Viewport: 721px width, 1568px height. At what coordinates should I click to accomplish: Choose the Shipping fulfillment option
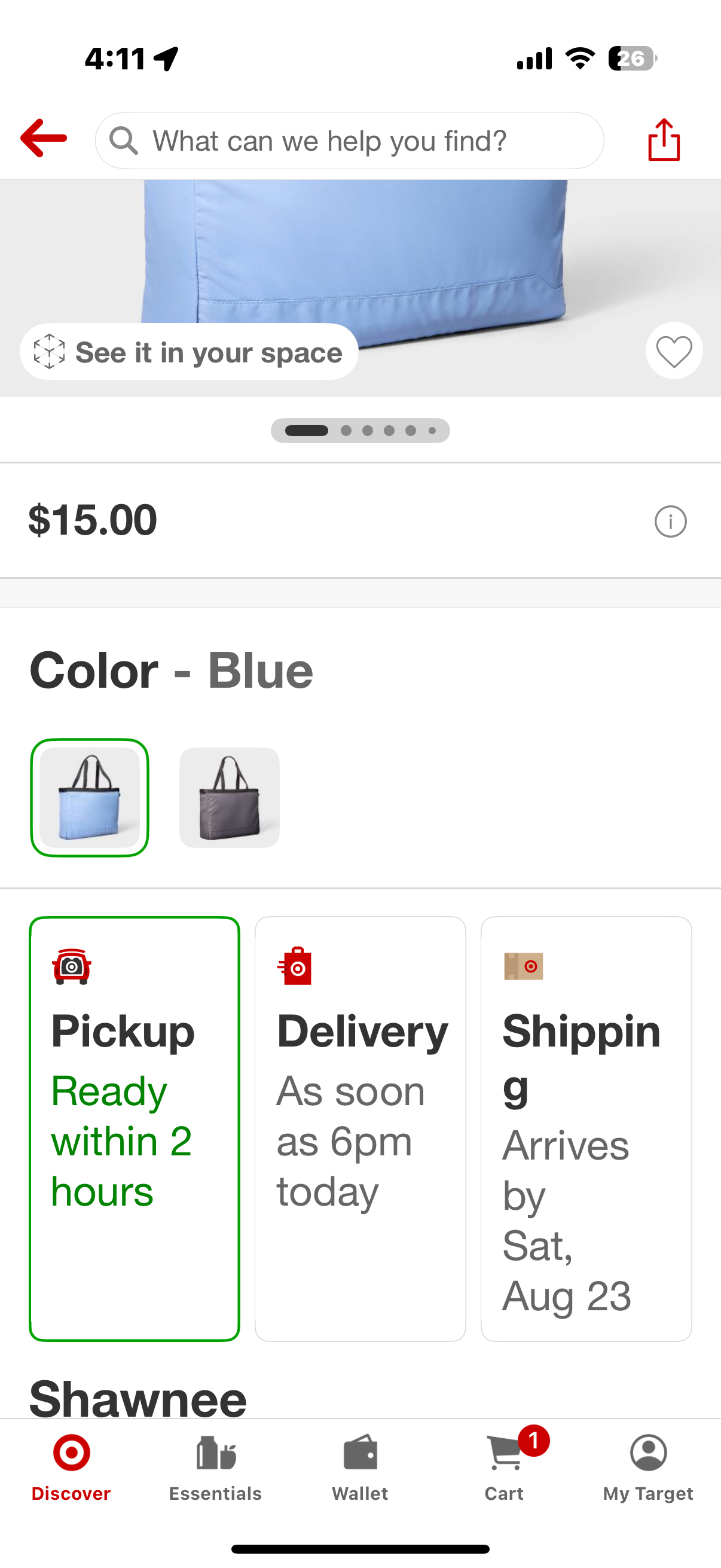click(586, 1128)
